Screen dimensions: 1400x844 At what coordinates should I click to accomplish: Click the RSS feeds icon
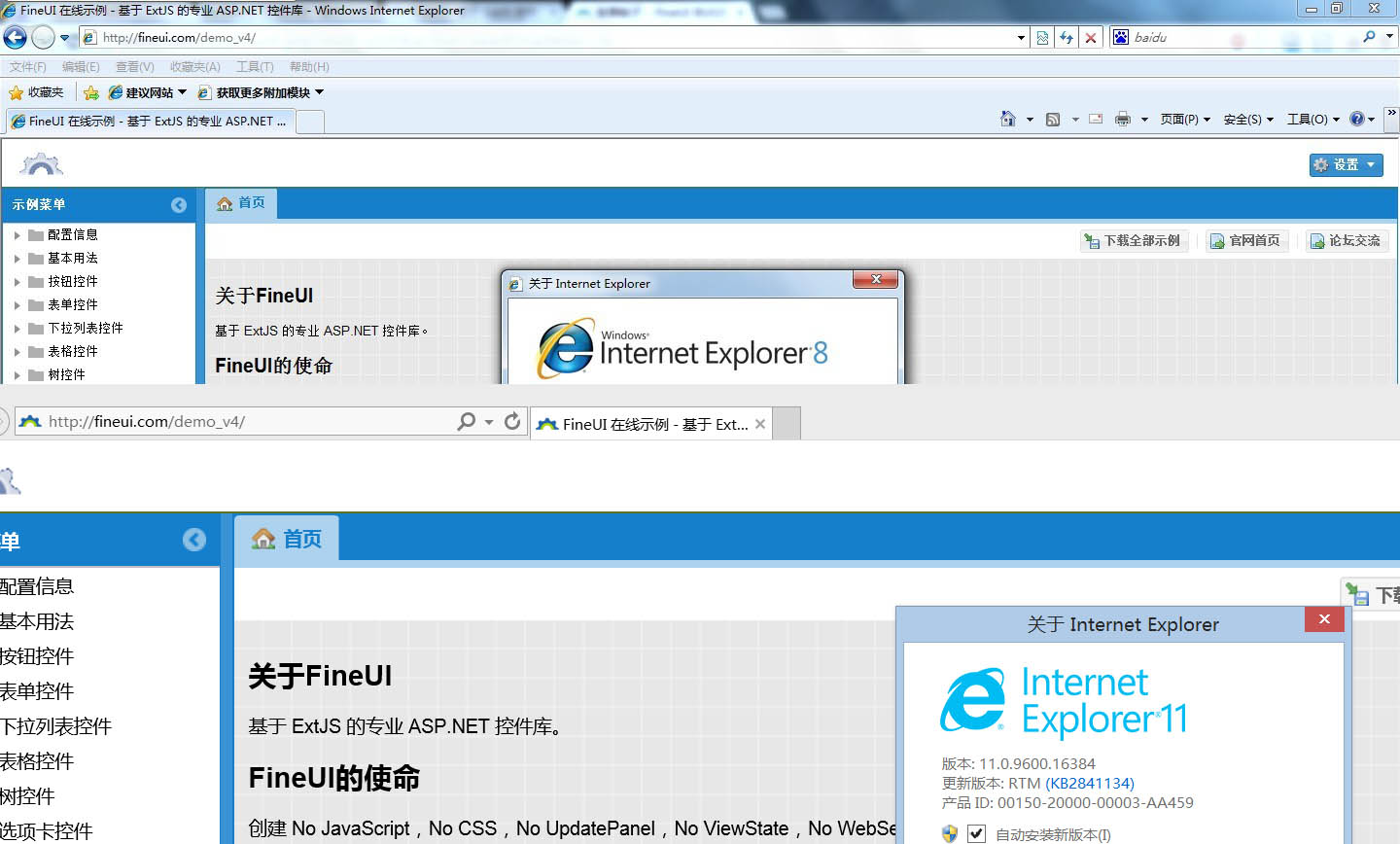(1053, 119)
